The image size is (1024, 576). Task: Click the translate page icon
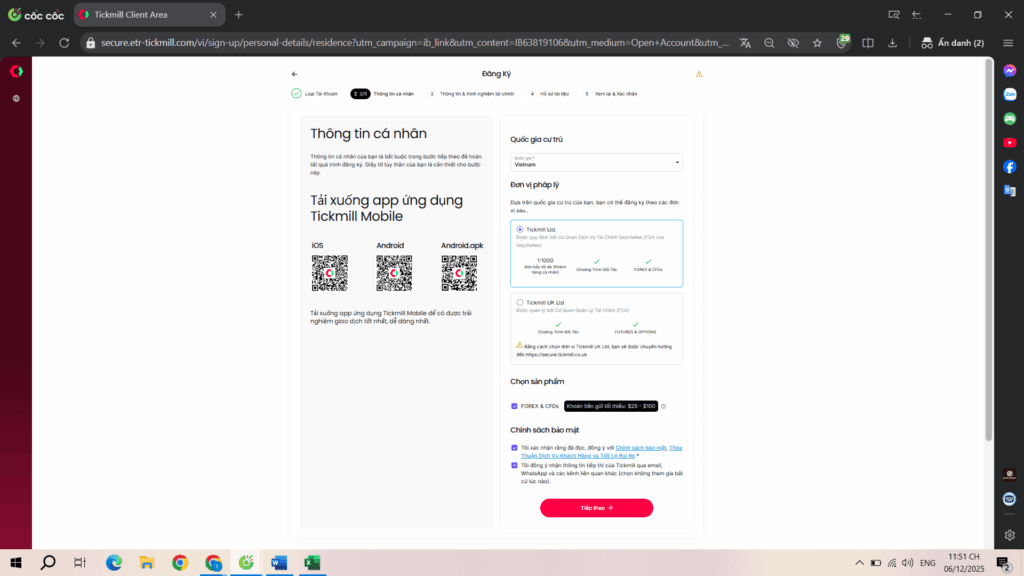point(745,43)
